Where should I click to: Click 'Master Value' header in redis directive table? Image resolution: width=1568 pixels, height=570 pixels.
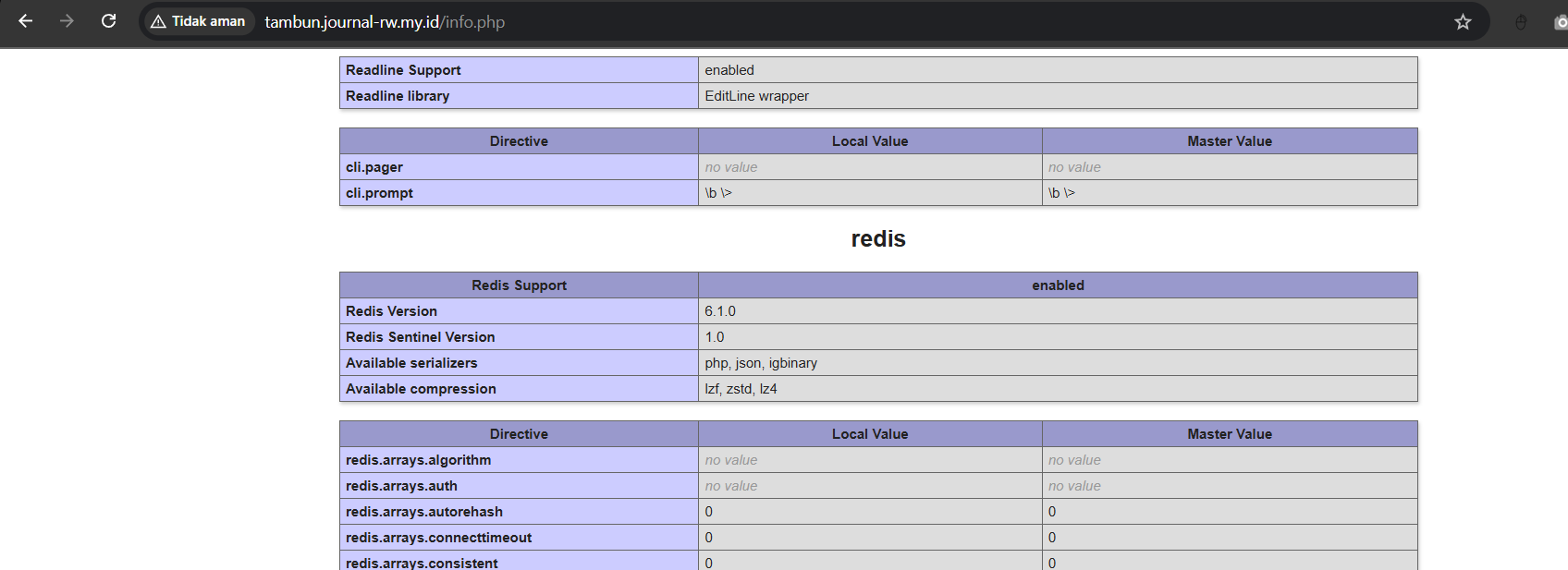coord(1229,434)
